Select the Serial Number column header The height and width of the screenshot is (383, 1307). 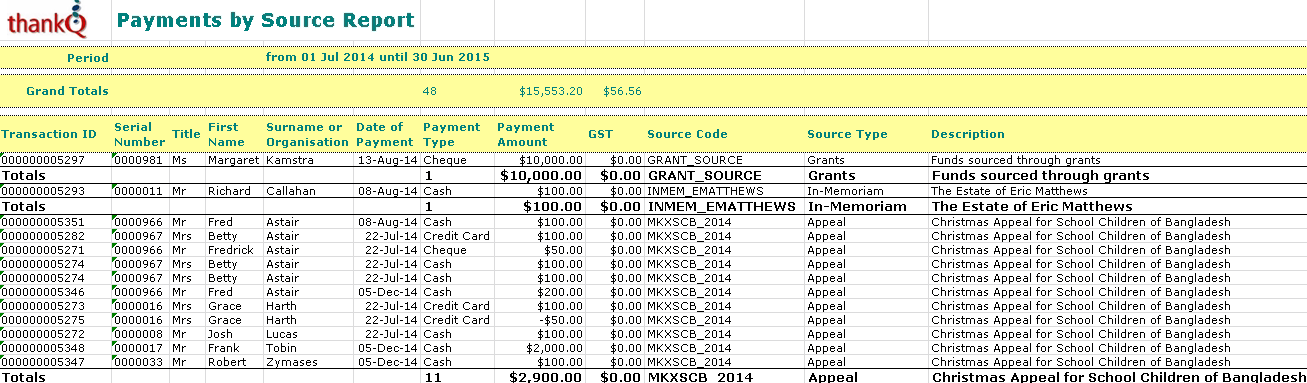click(140, 134)
